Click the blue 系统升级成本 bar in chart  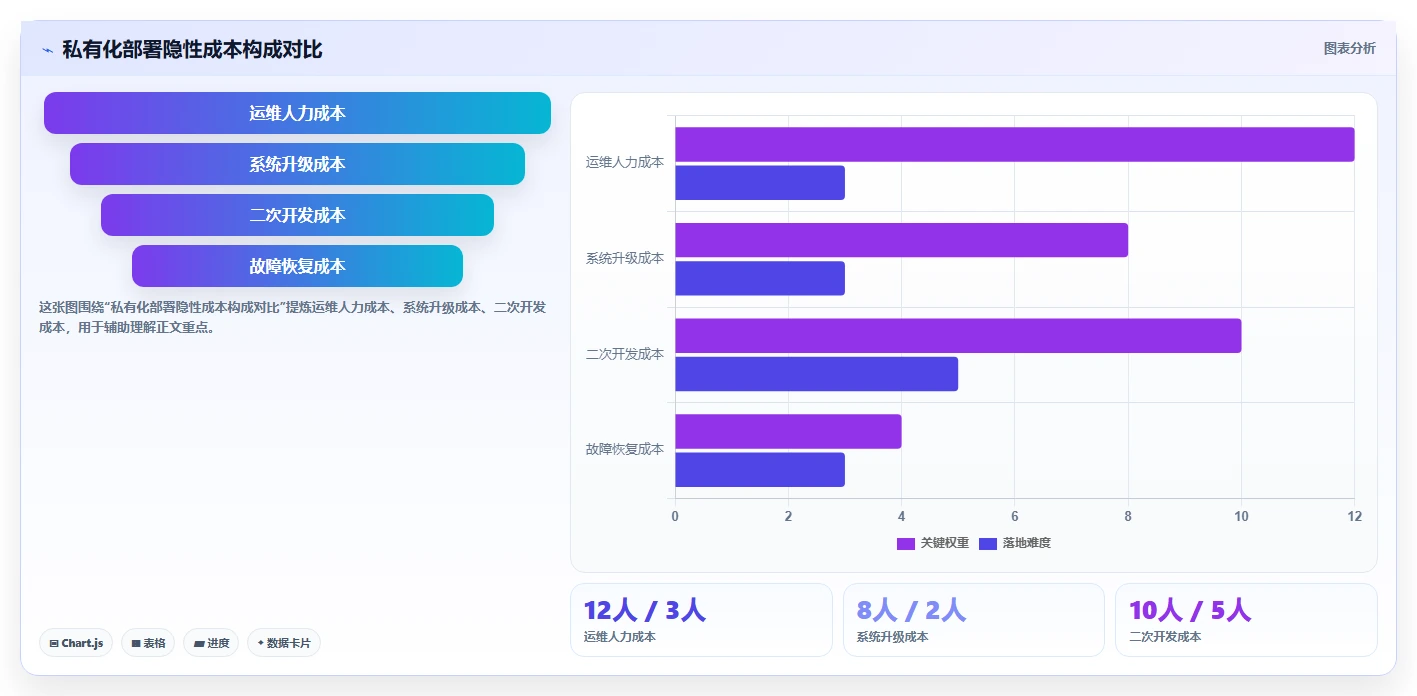point(760,278)
